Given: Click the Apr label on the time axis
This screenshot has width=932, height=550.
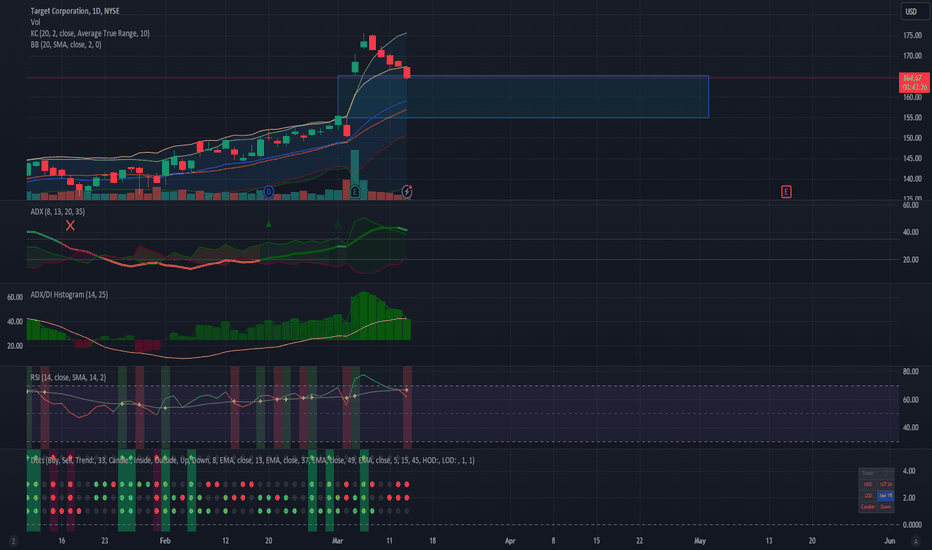Looking at the screenshot, I should pos(510,541).
